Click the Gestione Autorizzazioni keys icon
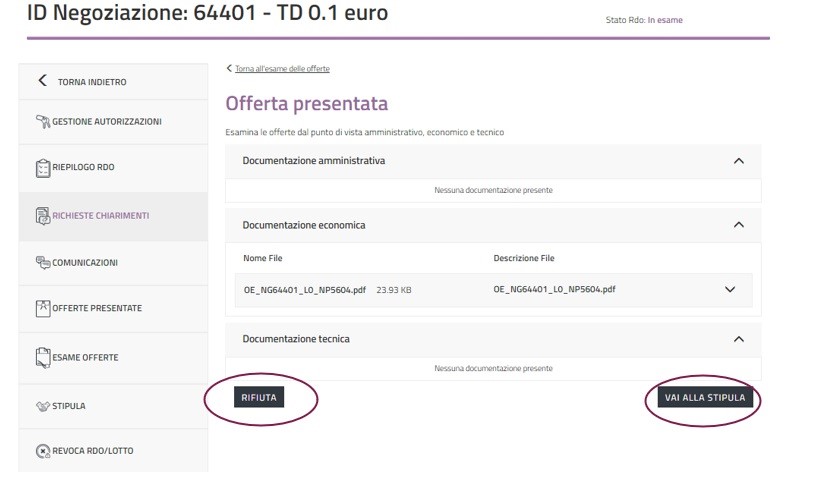814x484 pixels. click(x=43, y=122)
